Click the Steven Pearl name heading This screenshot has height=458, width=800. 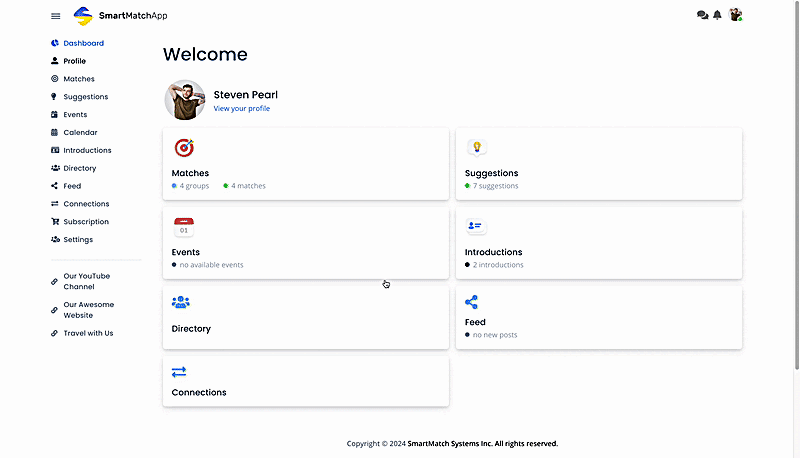[245, 94]
